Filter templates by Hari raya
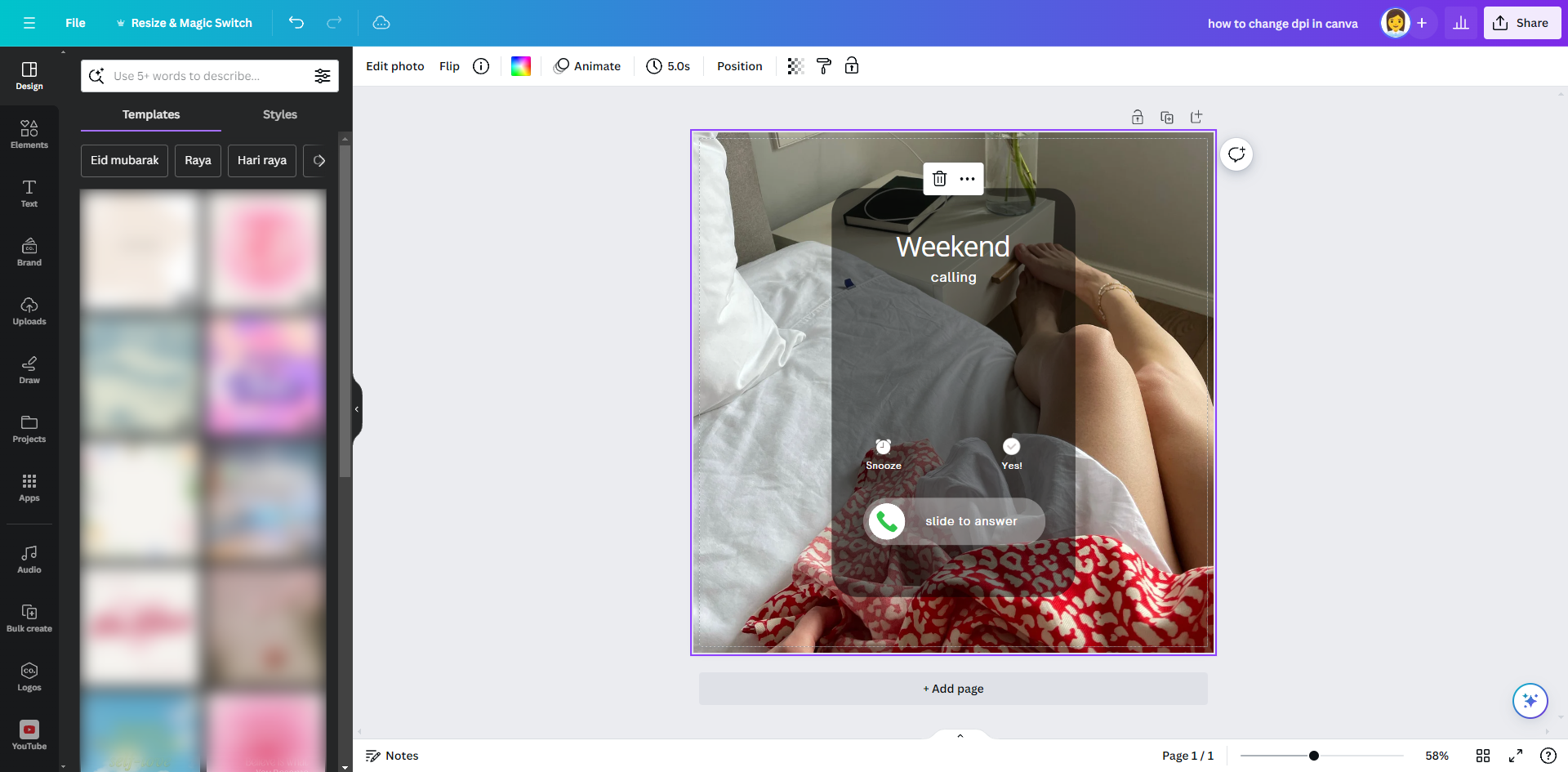This screenshot has width=1568, height=772. click(262, 161)
